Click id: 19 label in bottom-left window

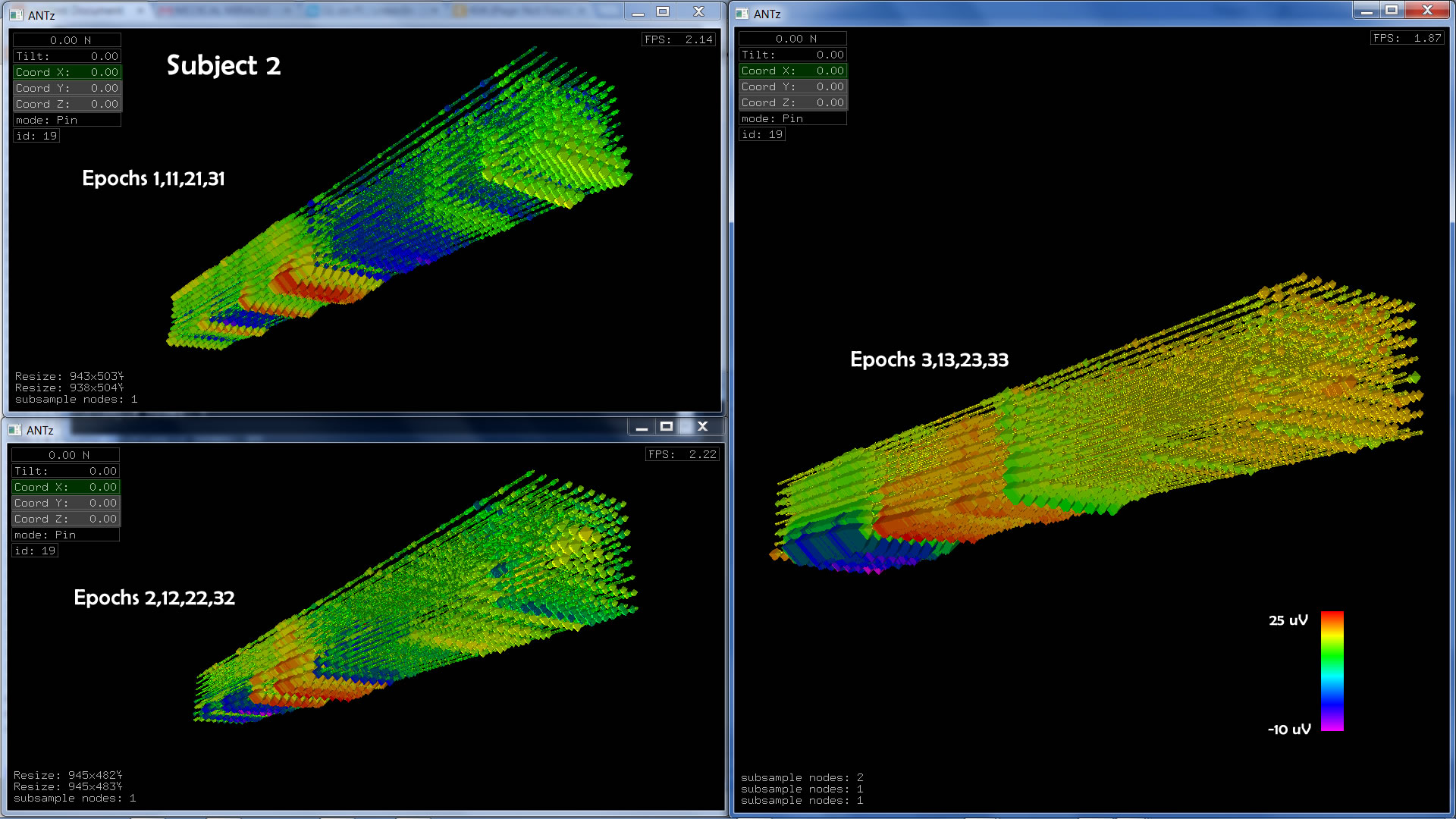pos(35,551)
